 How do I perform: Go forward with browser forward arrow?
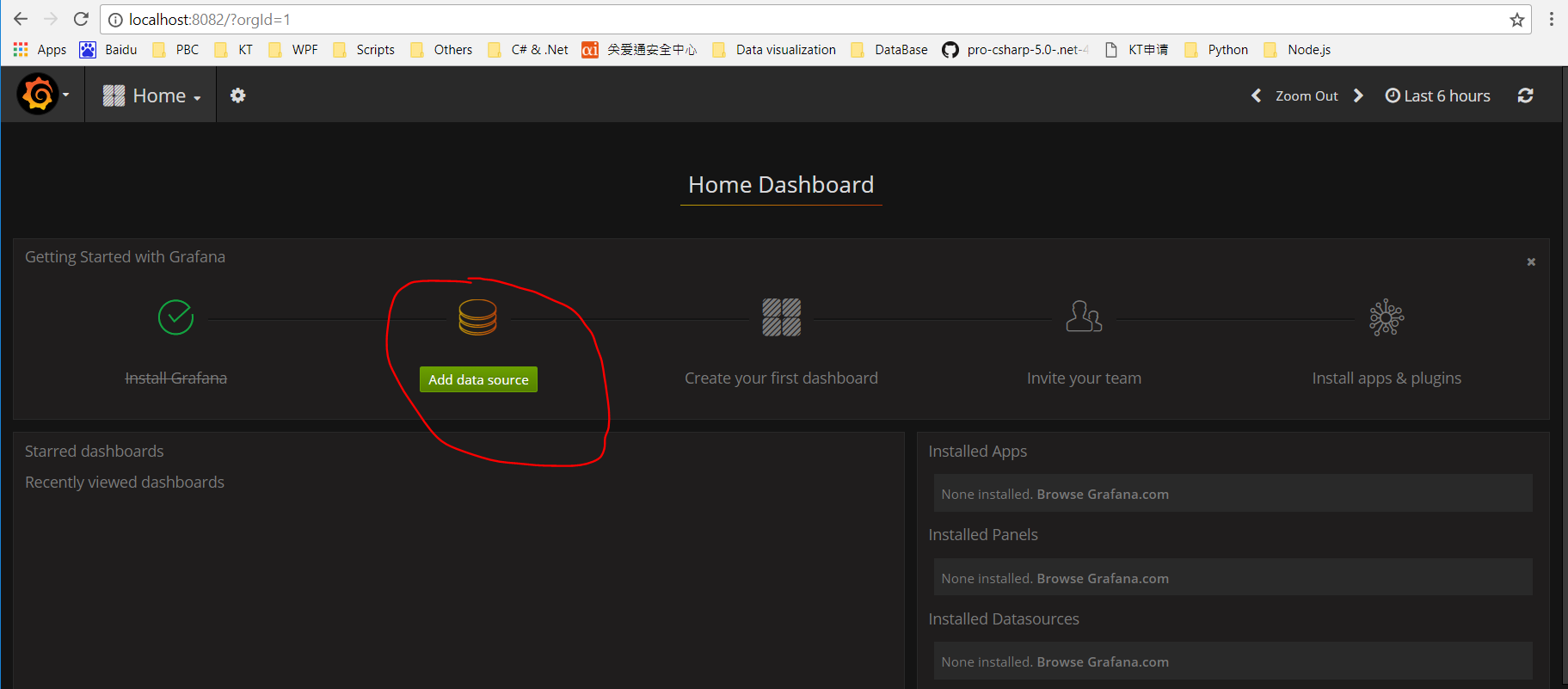point(51,19)
